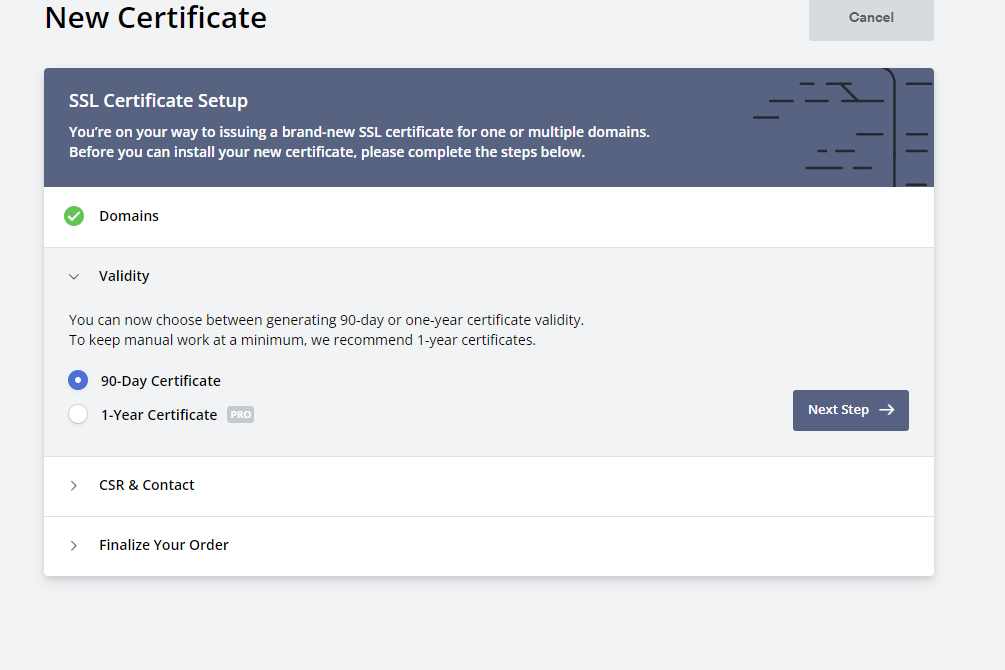Click the PRO badge
Viewport: 1005px width, 670px height.
[x=240, y=415]
